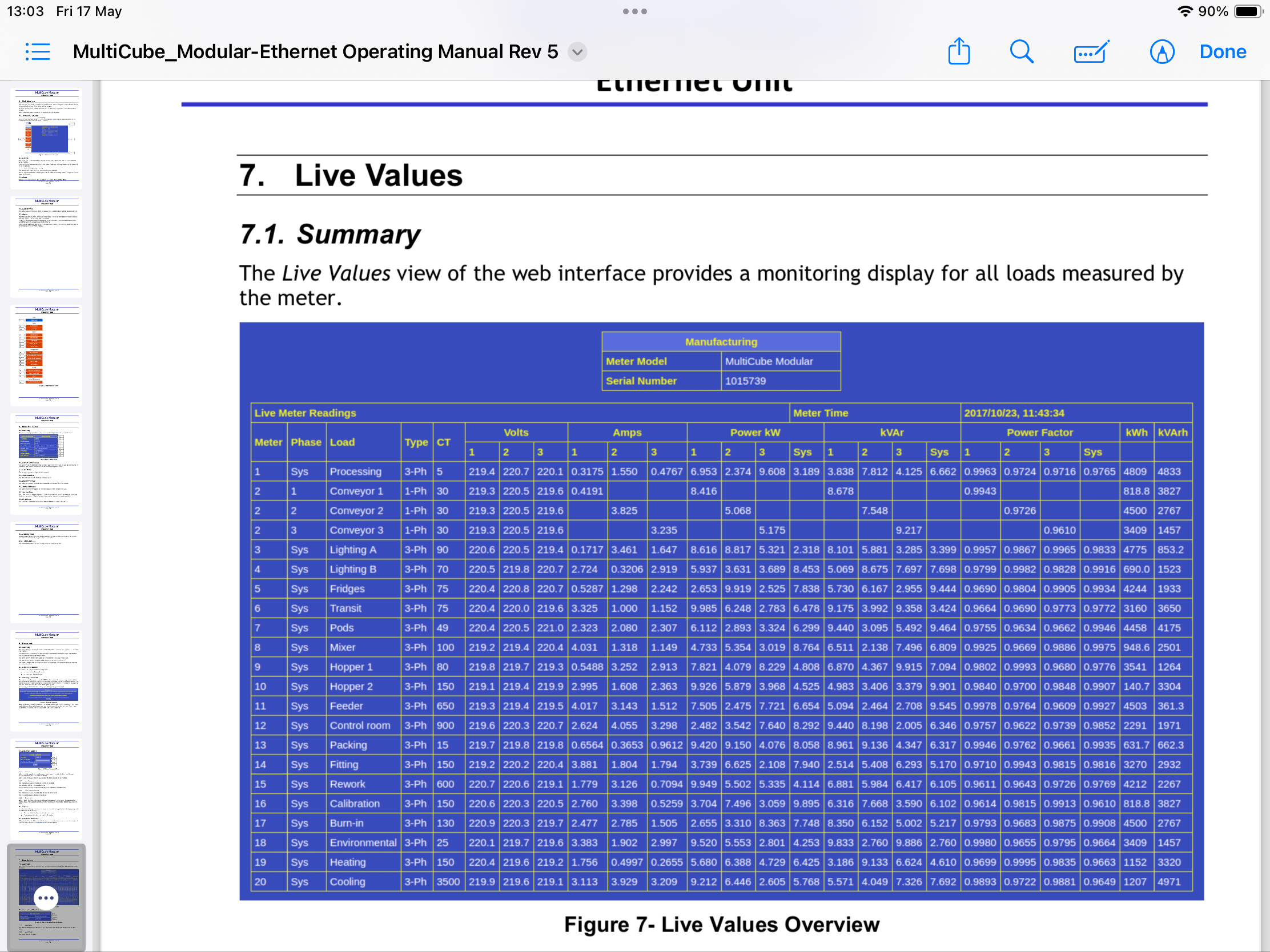Open the search magnifier icon
The image size is (1270, 952).
point(1021,51)
